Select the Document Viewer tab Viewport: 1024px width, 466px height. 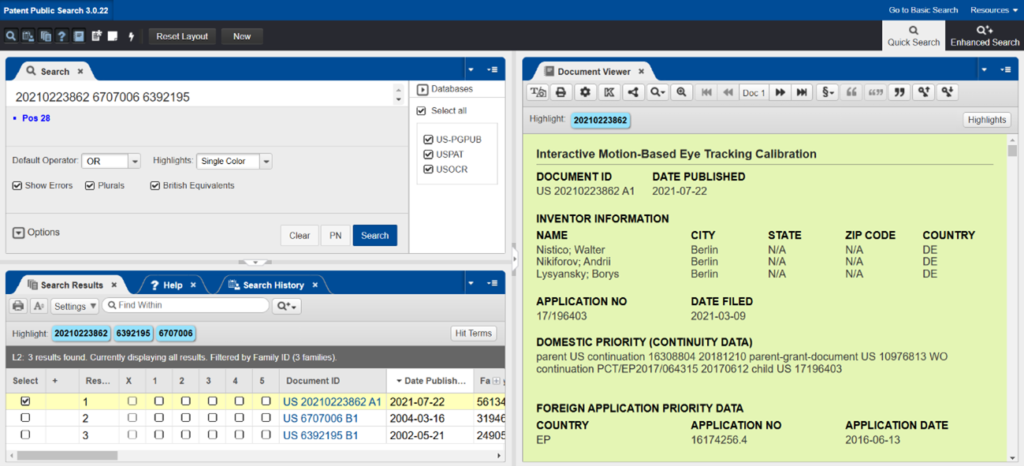coord(593,72)
